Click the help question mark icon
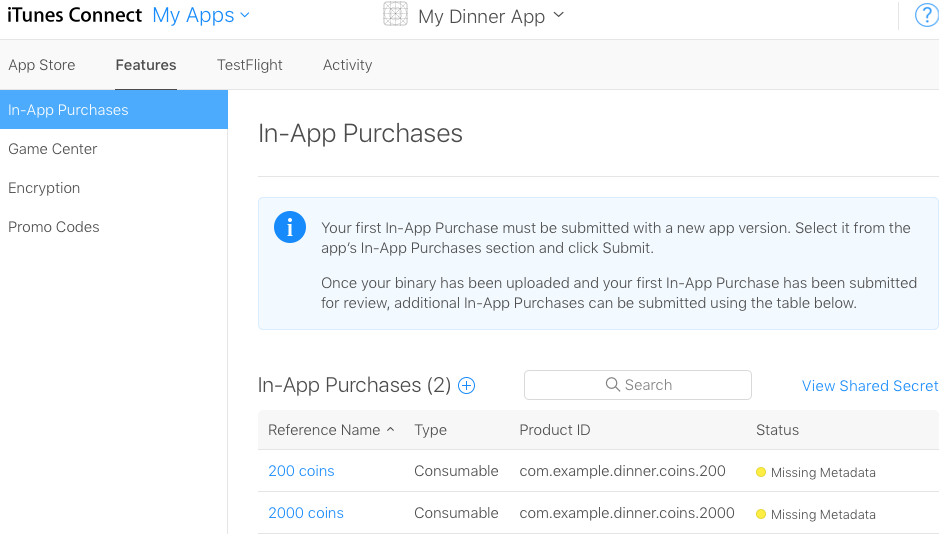The image size is (939, 534). coord(927,16)
